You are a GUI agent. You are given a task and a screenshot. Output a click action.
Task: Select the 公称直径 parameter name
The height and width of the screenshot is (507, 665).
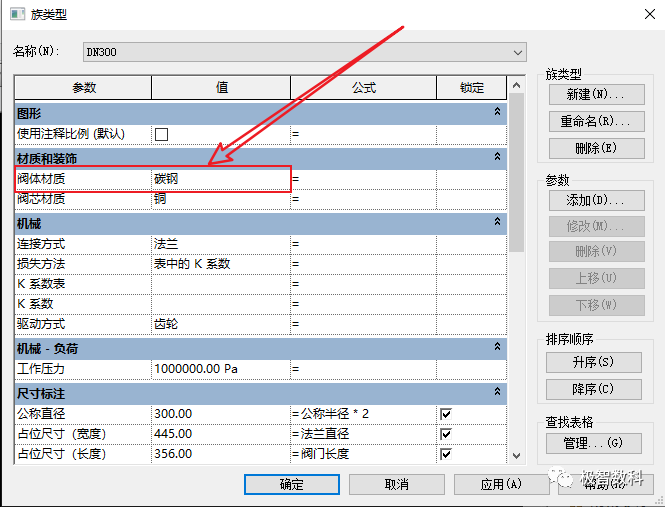pyautogui.click(x=41, y=414)
